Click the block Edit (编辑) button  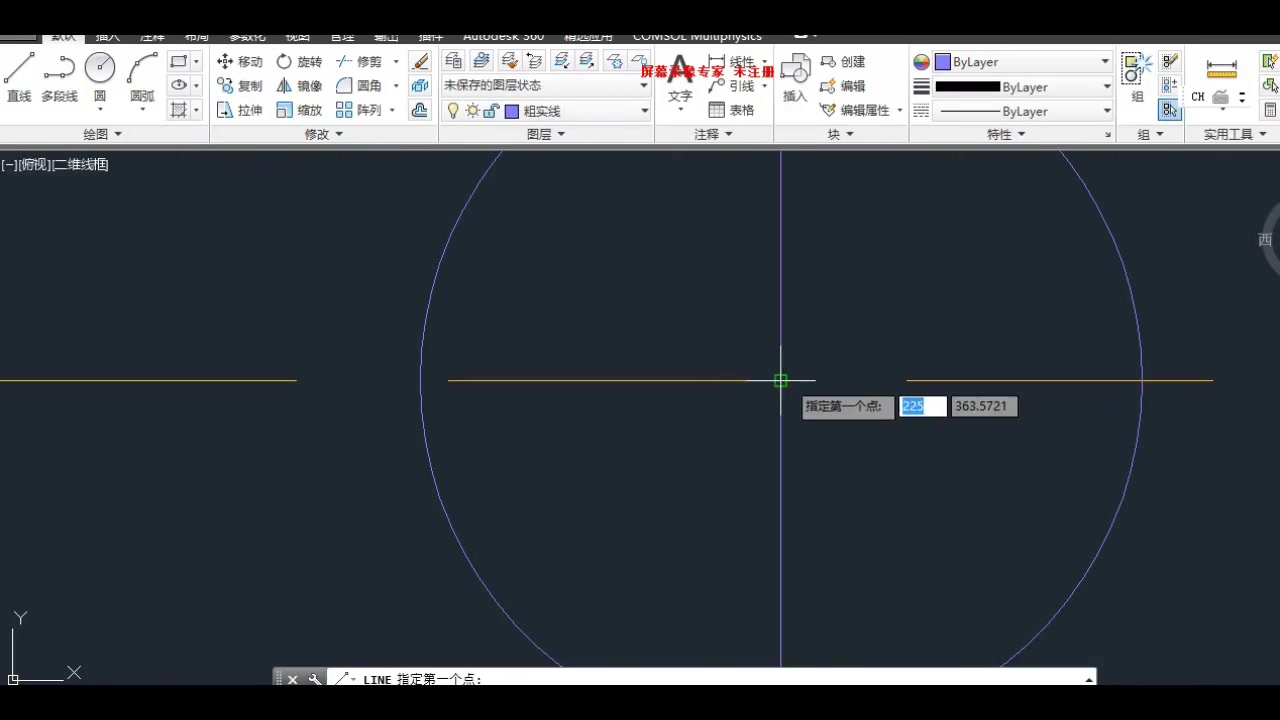[x=843, y=86]
